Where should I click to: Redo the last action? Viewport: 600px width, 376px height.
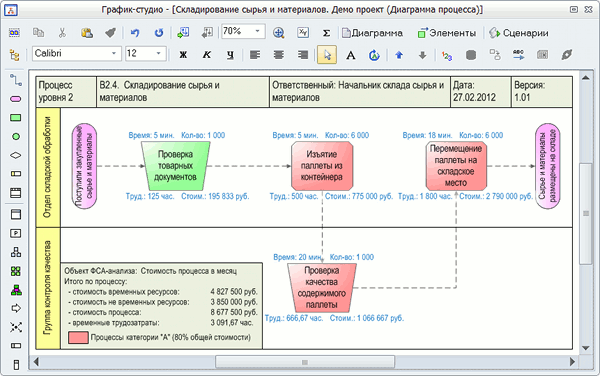coord(159,33)
